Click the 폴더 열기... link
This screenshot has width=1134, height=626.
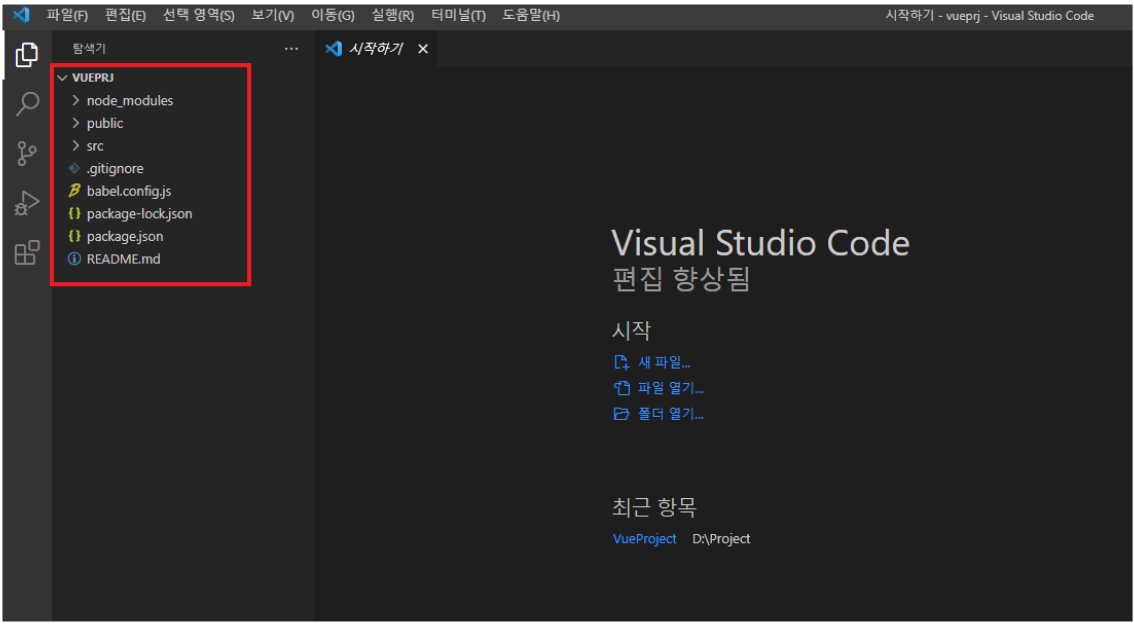coord(671,414)
